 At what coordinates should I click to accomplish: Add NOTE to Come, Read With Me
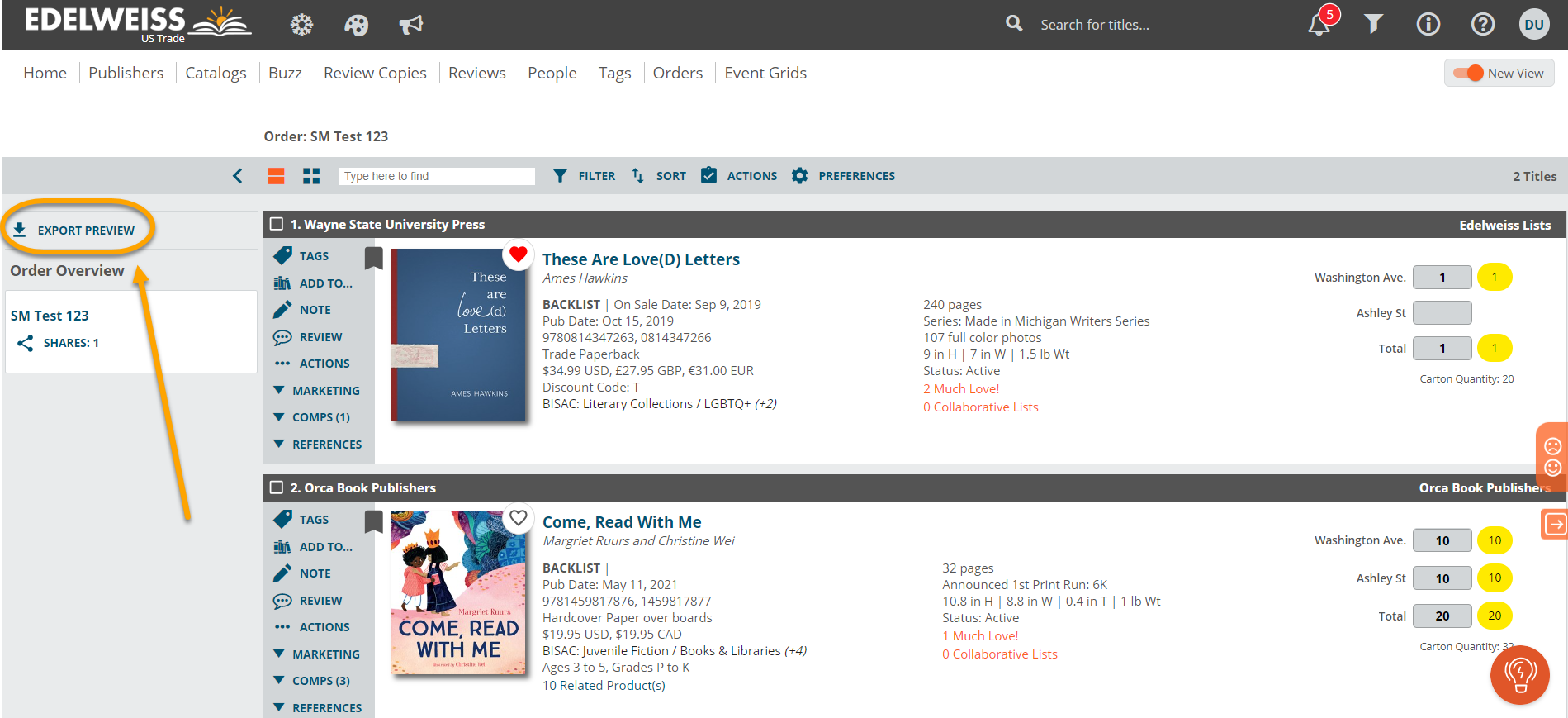[302, 573]
